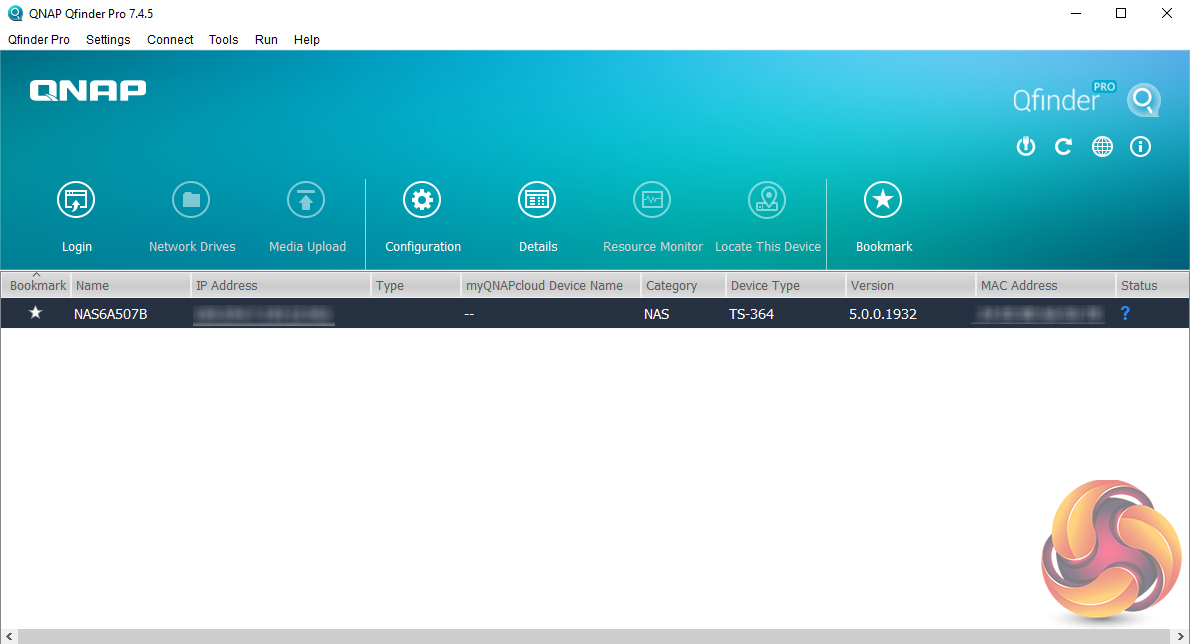Image resolution: width=1190 pixels, height=644 pixels.
Task: Click the Media Upload icon
Action: point(306,199)
